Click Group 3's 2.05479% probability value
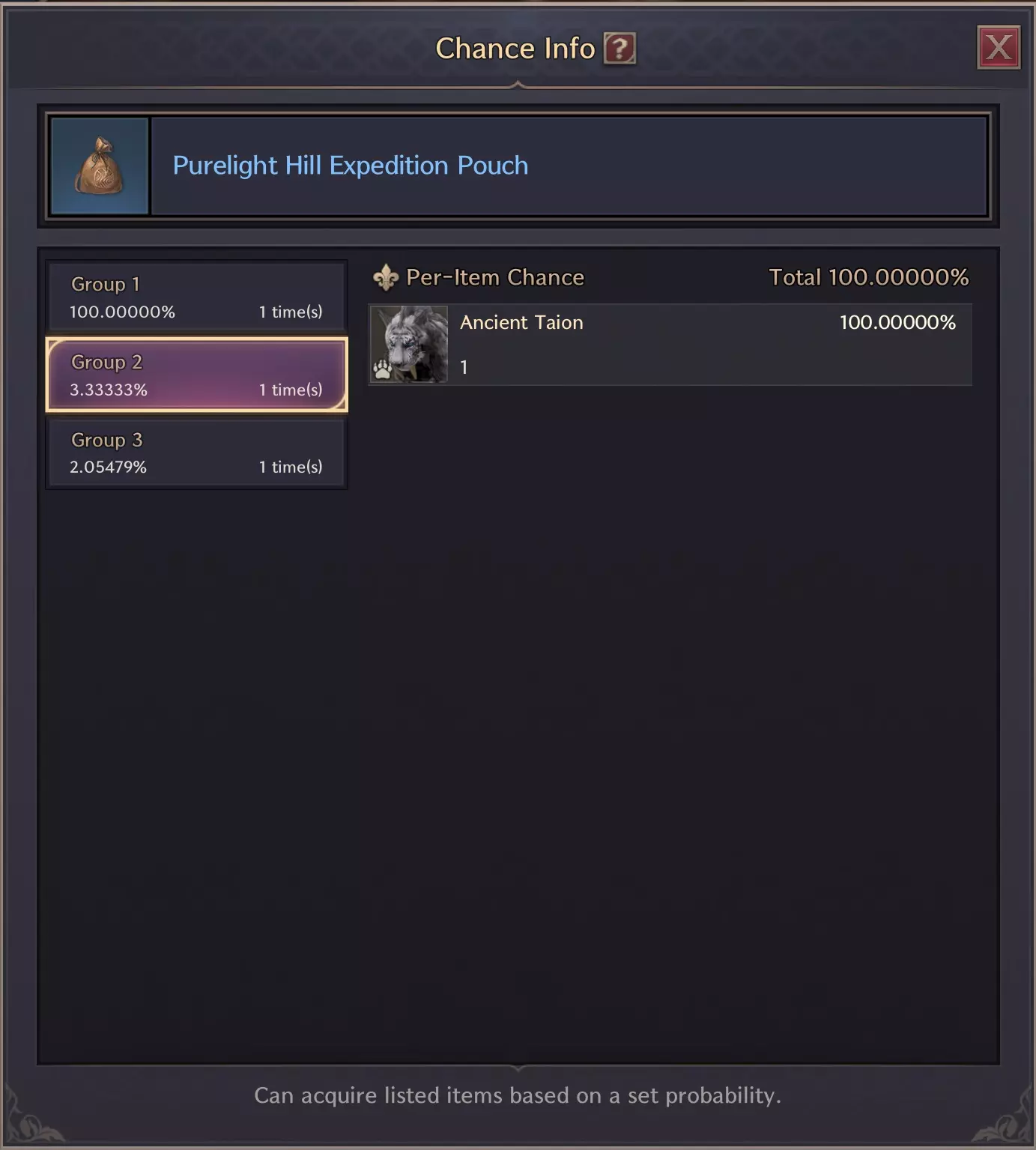The width and height of the screenshot is (1036, 1150). pos(109,467)
